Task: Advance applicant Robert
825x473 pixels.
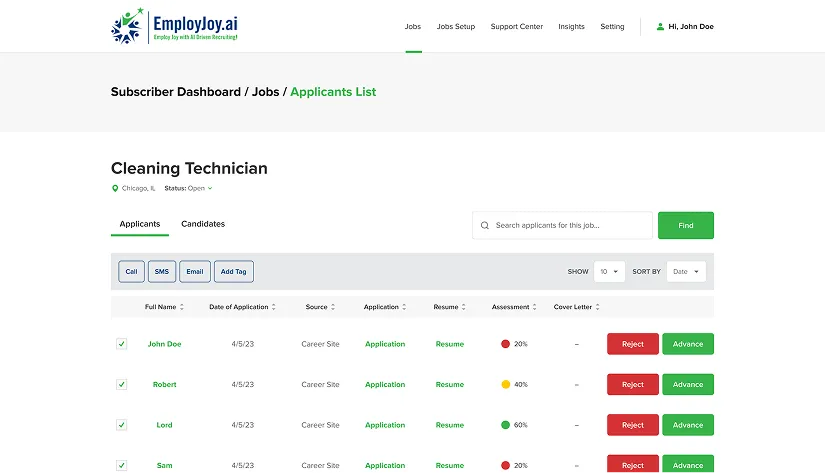Action: point(687,384)
